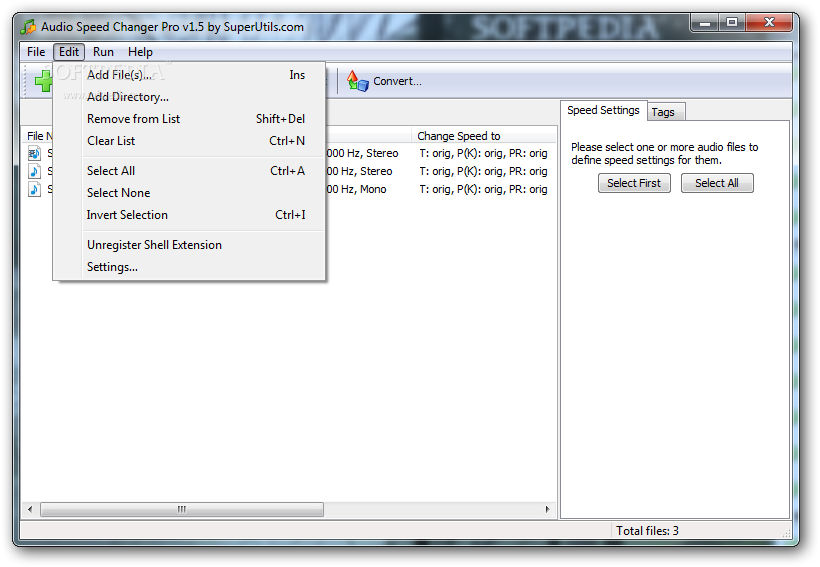Click the Convert toolbar icon
This screenshot has height=567, width=820.
click(x=358, y=81)
